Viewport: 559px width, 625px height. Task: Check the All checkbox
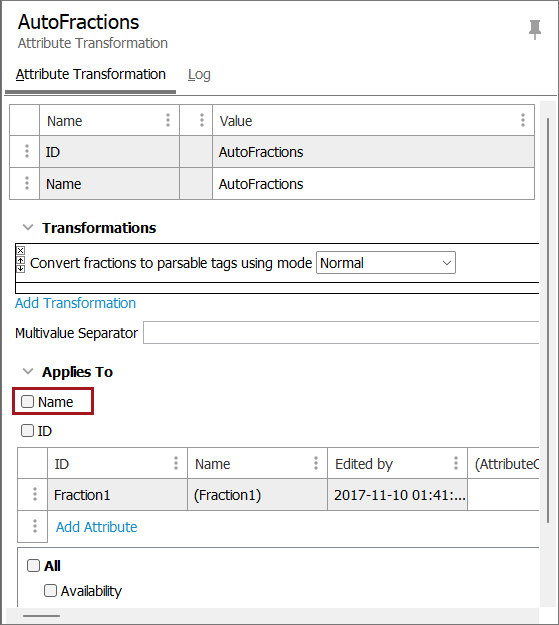(x=33, y=565)
